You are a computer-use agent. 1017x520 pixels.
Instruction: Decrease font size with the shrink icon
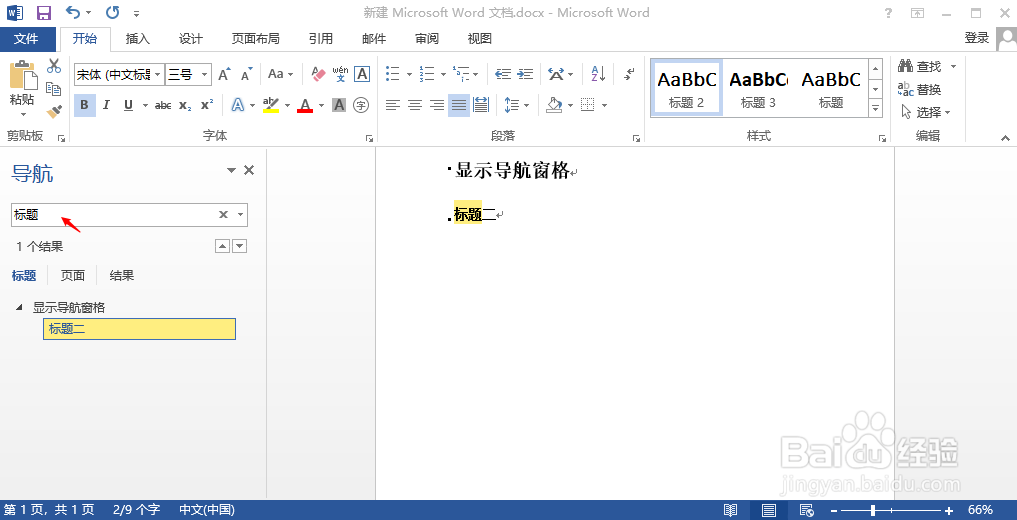(x=246, y=75)
